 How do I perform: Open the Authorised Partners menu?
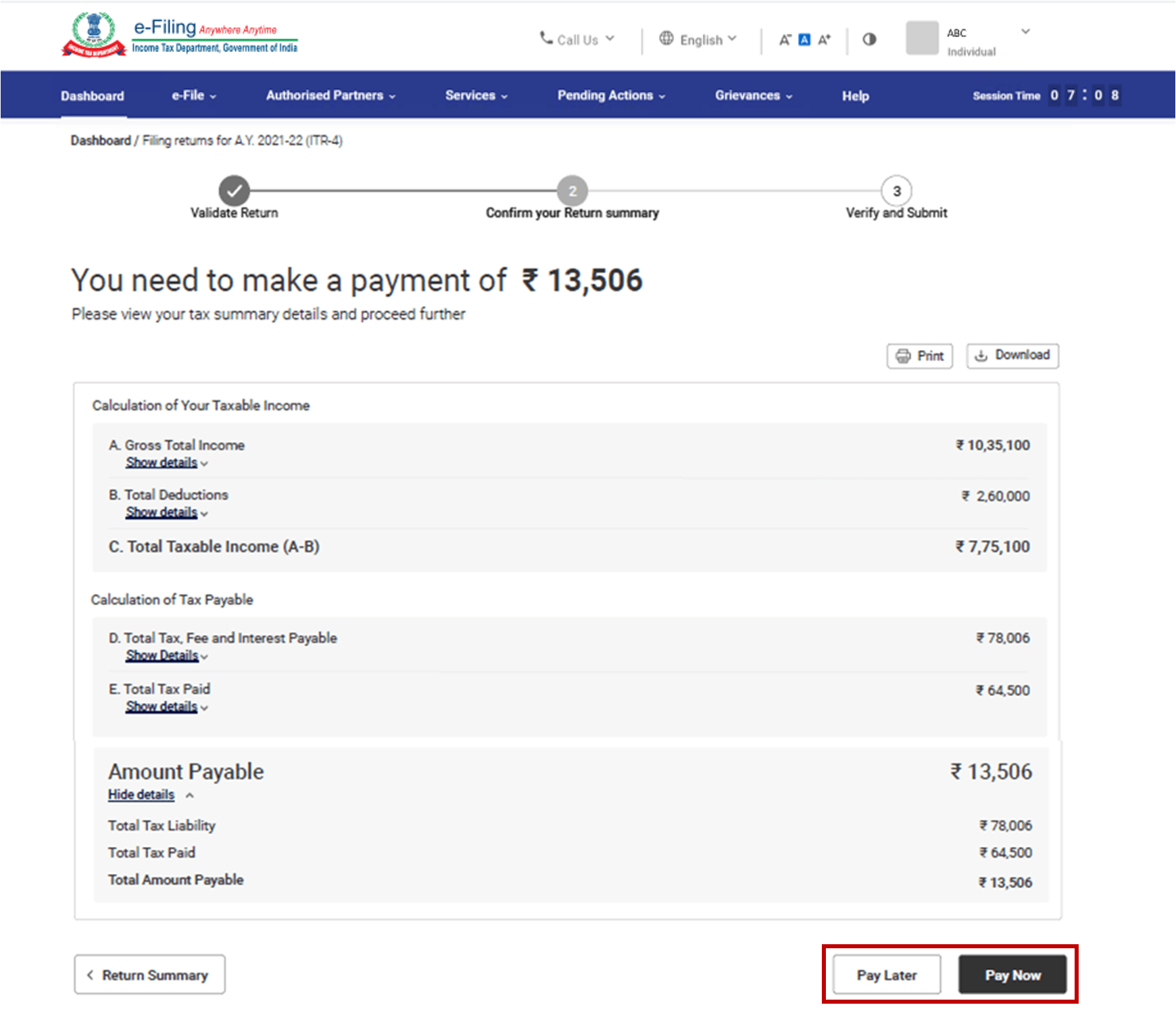330,95
